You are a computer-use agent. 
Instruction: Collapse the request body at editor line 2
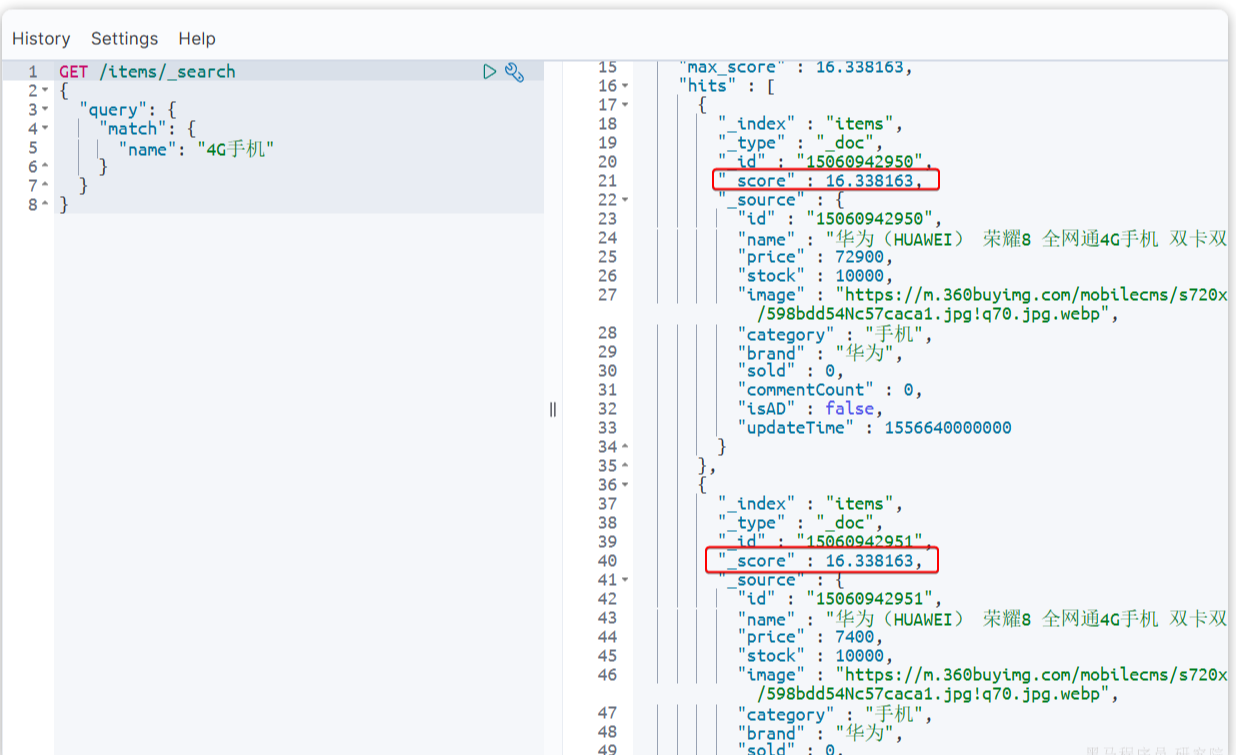pyautogui.click(x=45, y=91)
